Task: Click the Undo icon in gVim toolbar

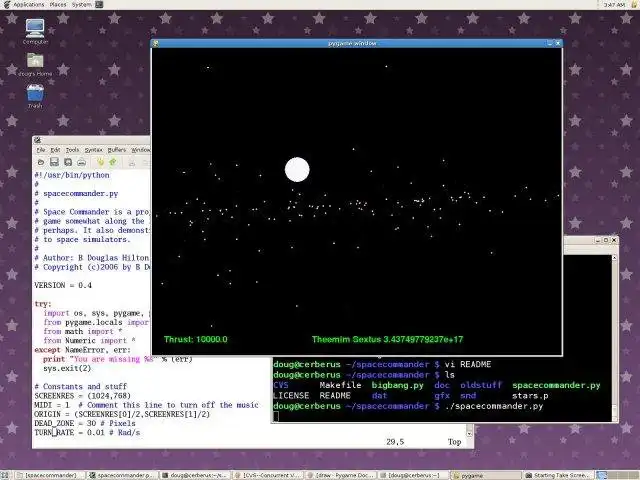Action: 100,162
